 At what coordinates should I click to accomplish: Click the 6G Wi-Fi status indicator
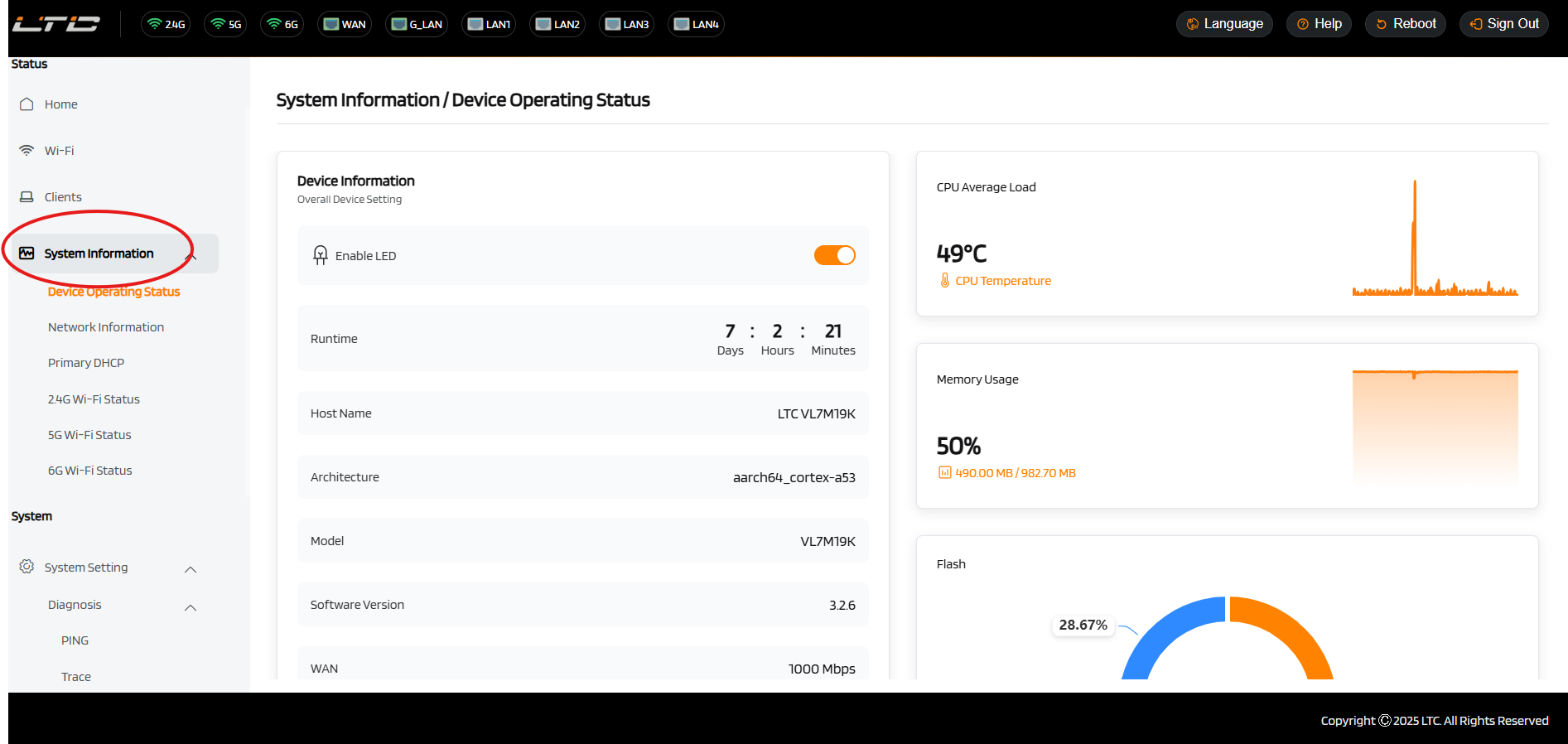282,24
